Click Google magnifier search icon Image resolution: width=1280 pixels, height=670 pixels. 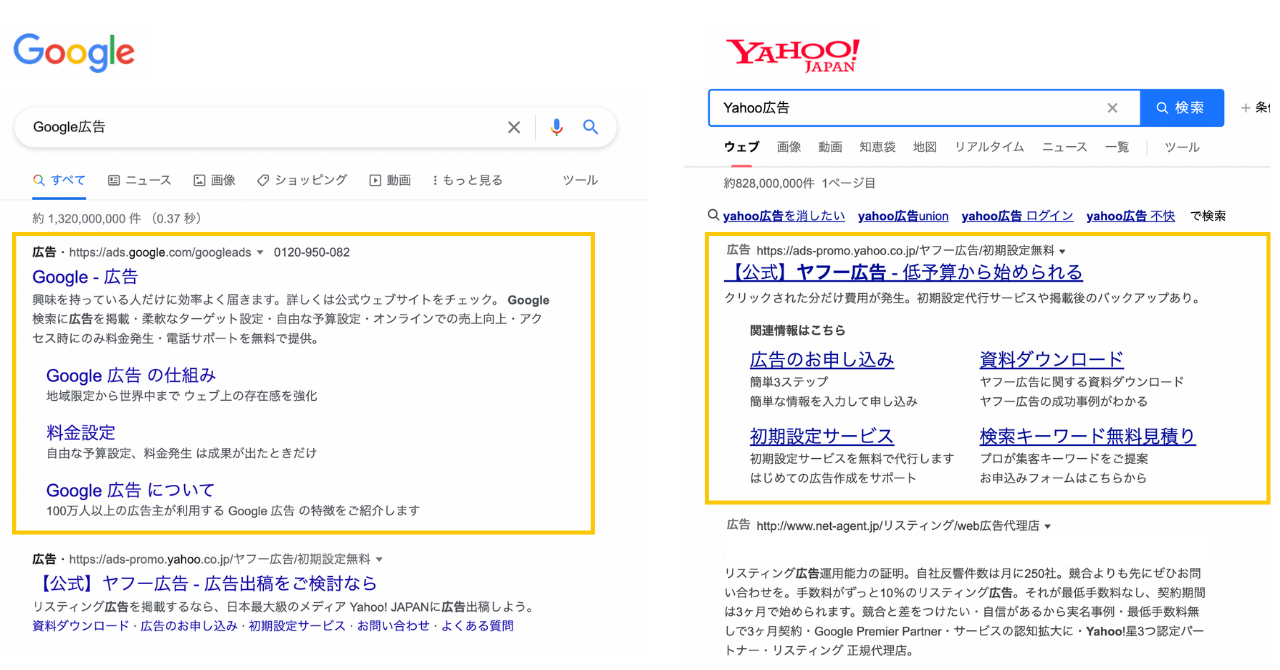pyautogui.click(x=591, y=127)
